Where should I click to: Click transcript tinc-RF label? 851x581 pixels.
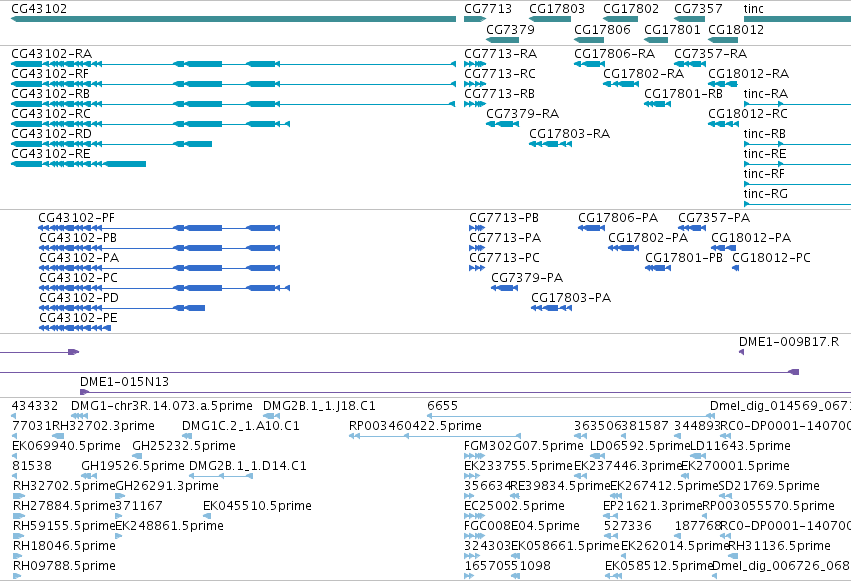[x=764, y=174]
